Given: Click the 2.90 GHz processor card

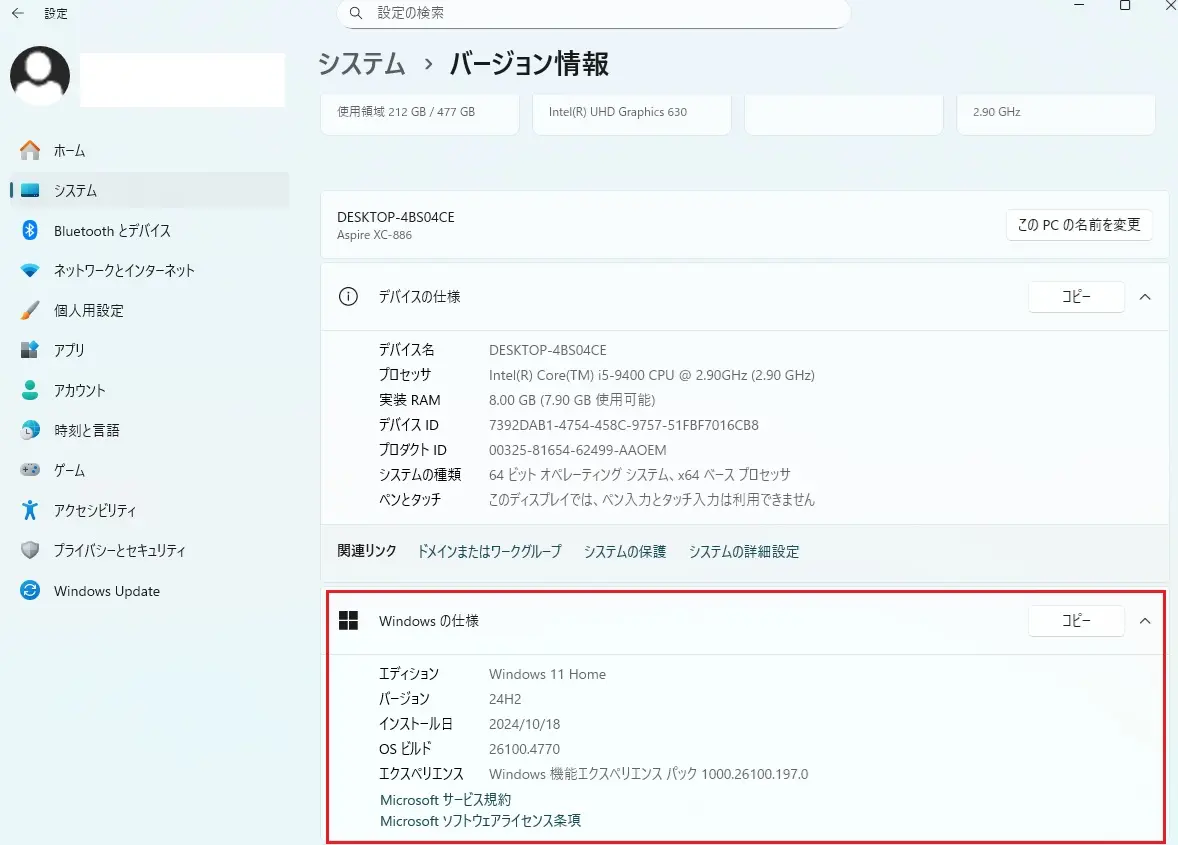Looking at the screenshot, I should point(1056,114).
